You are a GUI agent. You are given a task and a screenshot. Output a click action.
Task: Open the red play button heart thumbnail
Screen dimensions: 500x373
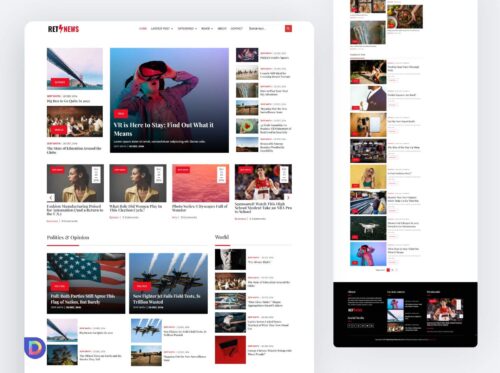(247, 126)
